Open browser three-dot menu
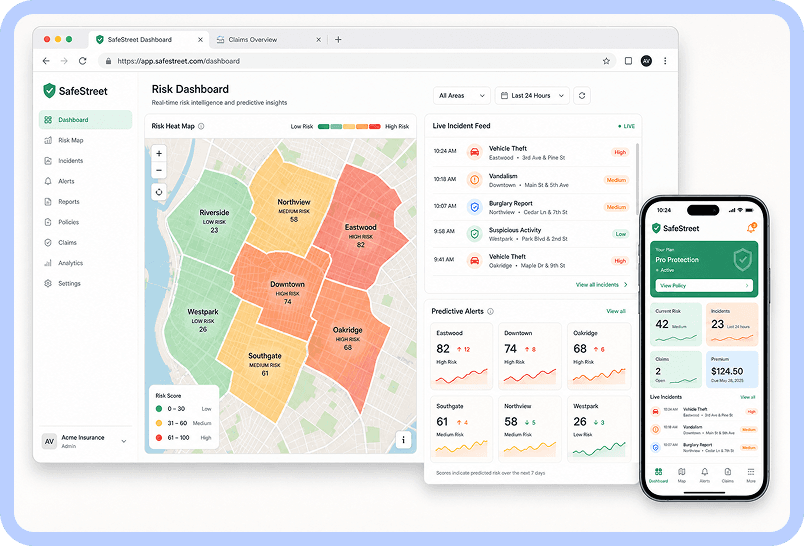Viewport: 804px width, 546px height. coord(665,61)
